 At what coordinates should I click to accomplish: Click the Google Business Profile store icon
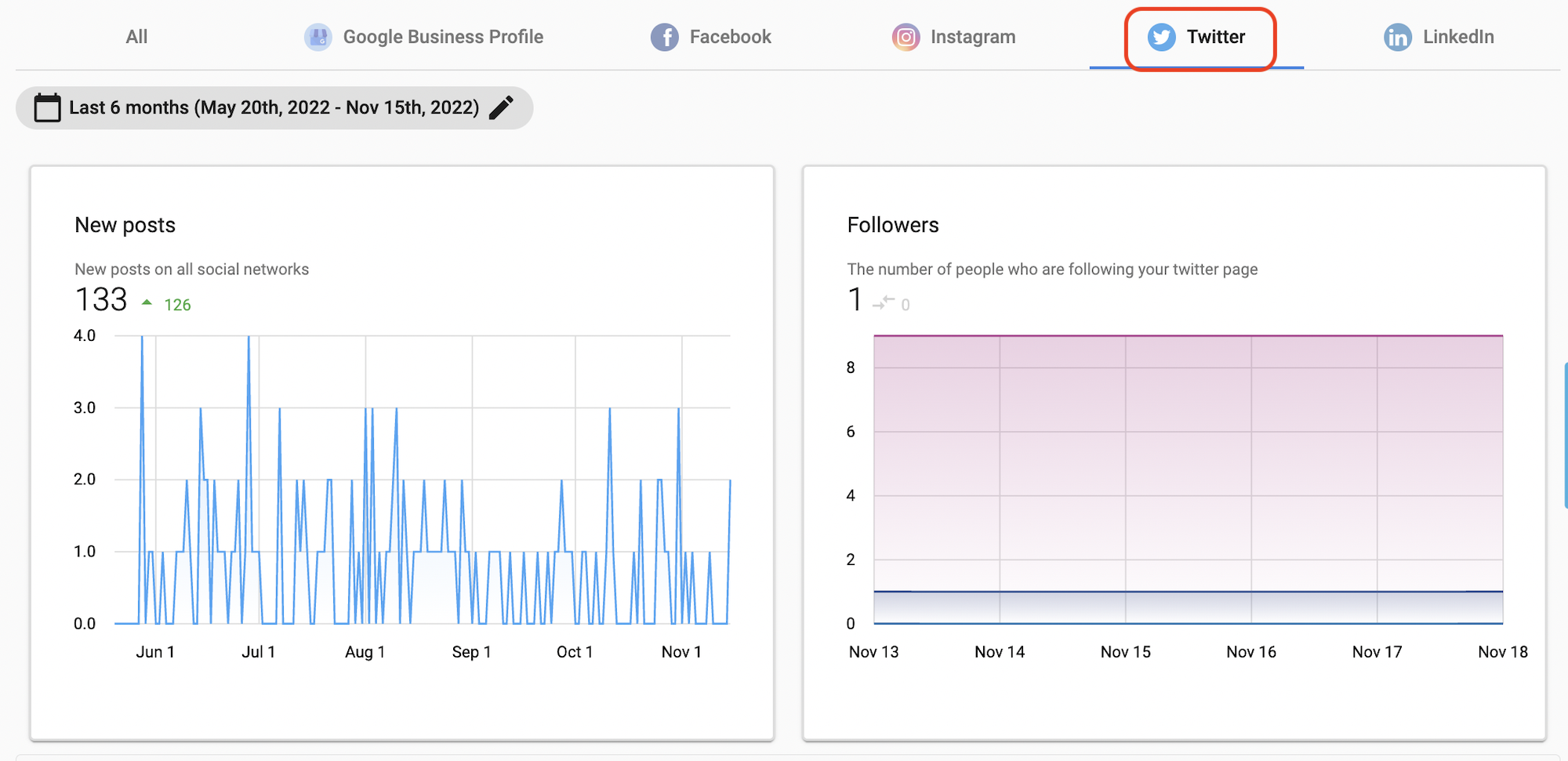pos(318,37)
